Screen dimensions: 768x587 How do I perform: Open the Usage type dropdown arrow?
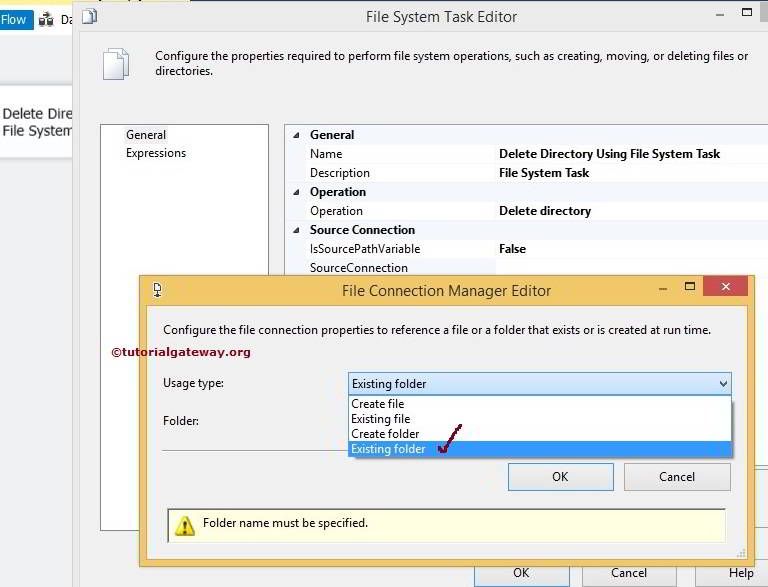tap(723, 384)
